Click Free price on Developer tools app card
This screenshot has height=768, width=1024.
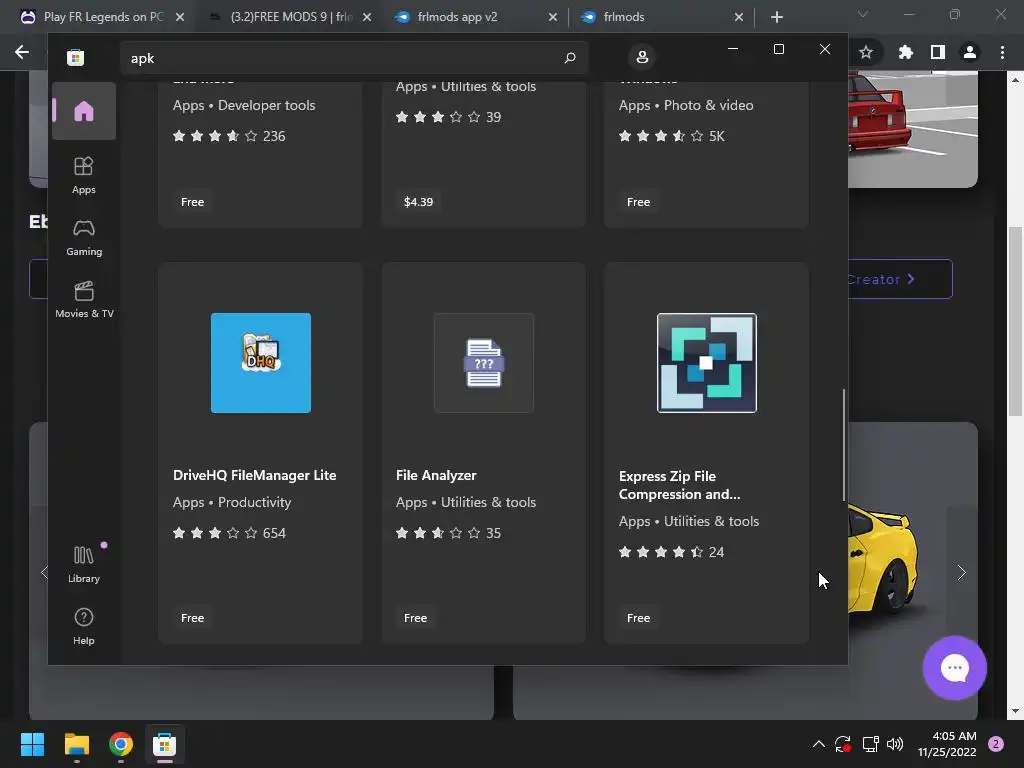[193, 202]
